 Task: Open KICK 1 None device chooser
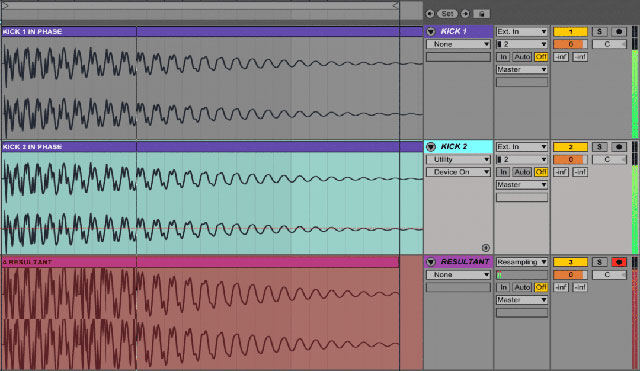458,44
